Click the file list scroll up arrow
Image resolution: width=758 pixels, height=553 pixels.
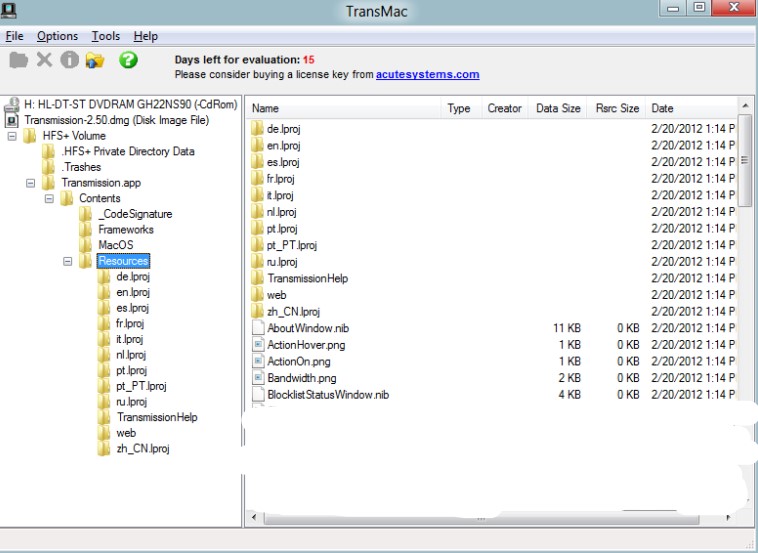pos(745,105)
